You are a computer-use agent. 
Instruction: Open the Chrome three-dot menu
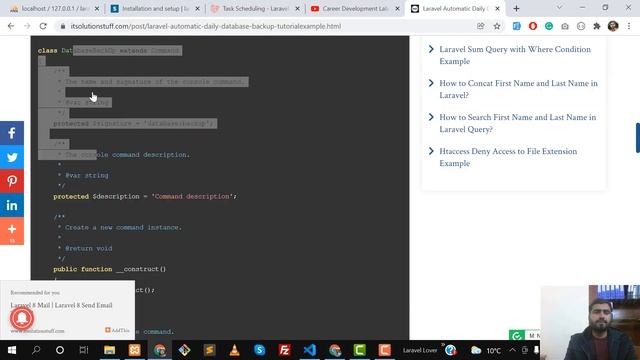[x=629, y=26]
